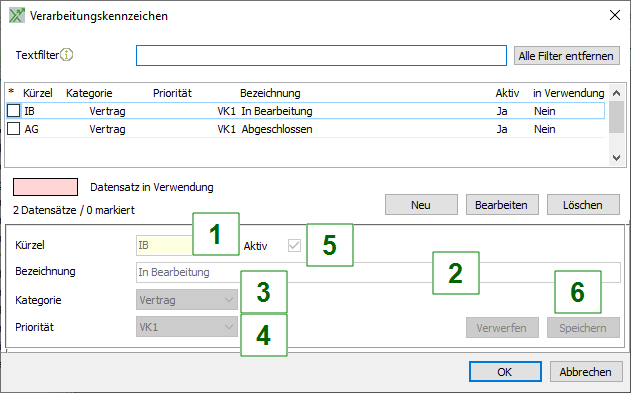
Task: Click the Textfilter info icon
Action: click(66, 55)
